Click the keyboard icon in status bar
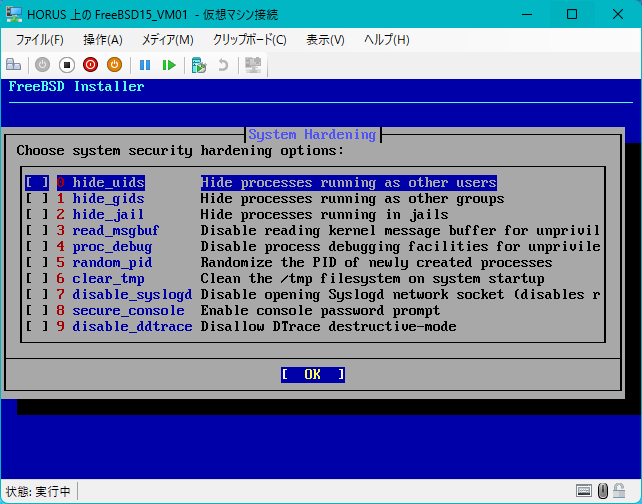642x504 pixels. coord(583,490)
